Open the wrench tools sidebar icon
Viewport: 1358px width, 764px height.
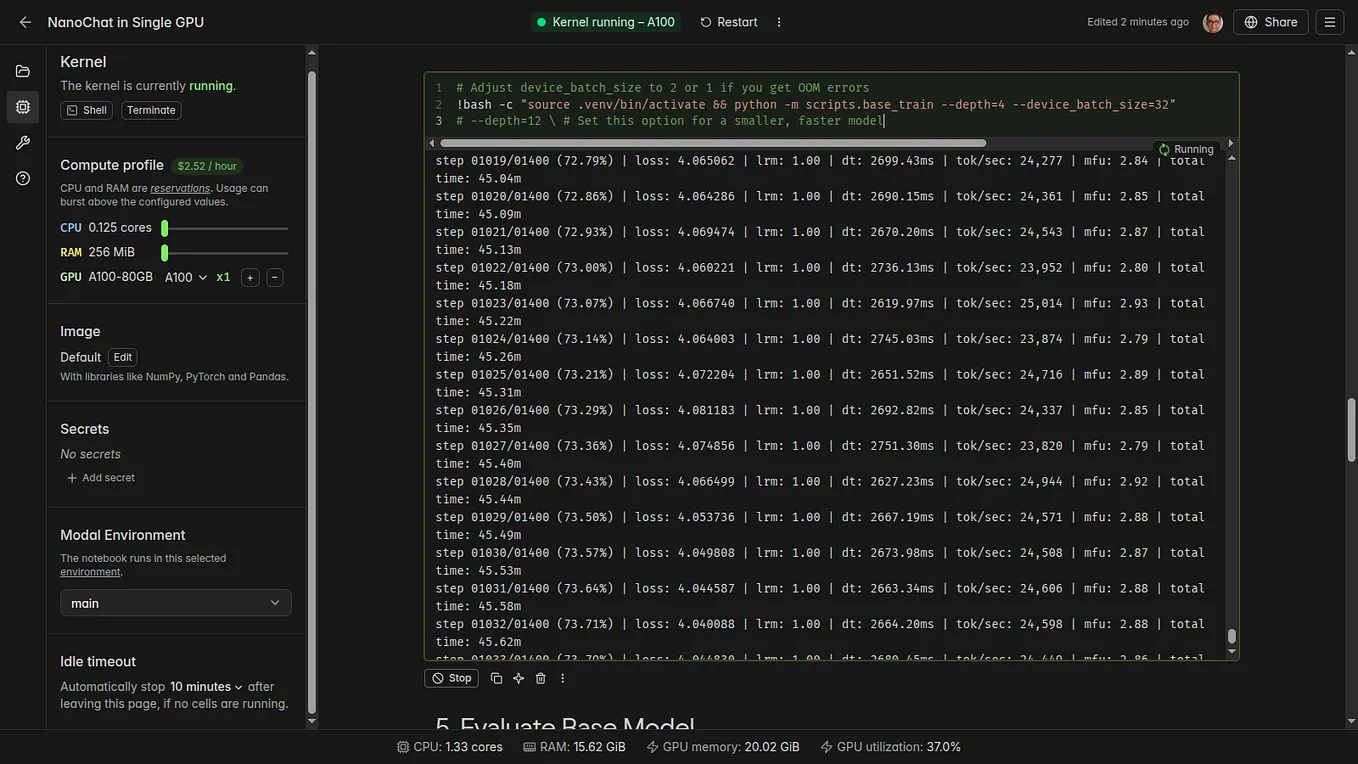click(x=23, y=143)
